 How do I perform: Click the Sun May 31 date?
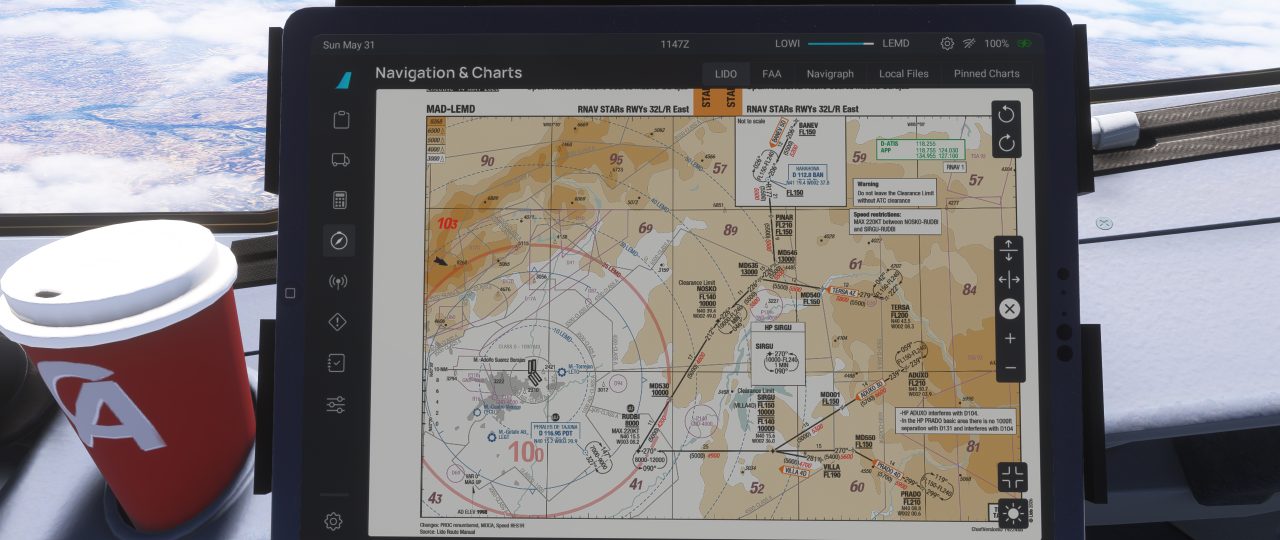click(348, 44)
